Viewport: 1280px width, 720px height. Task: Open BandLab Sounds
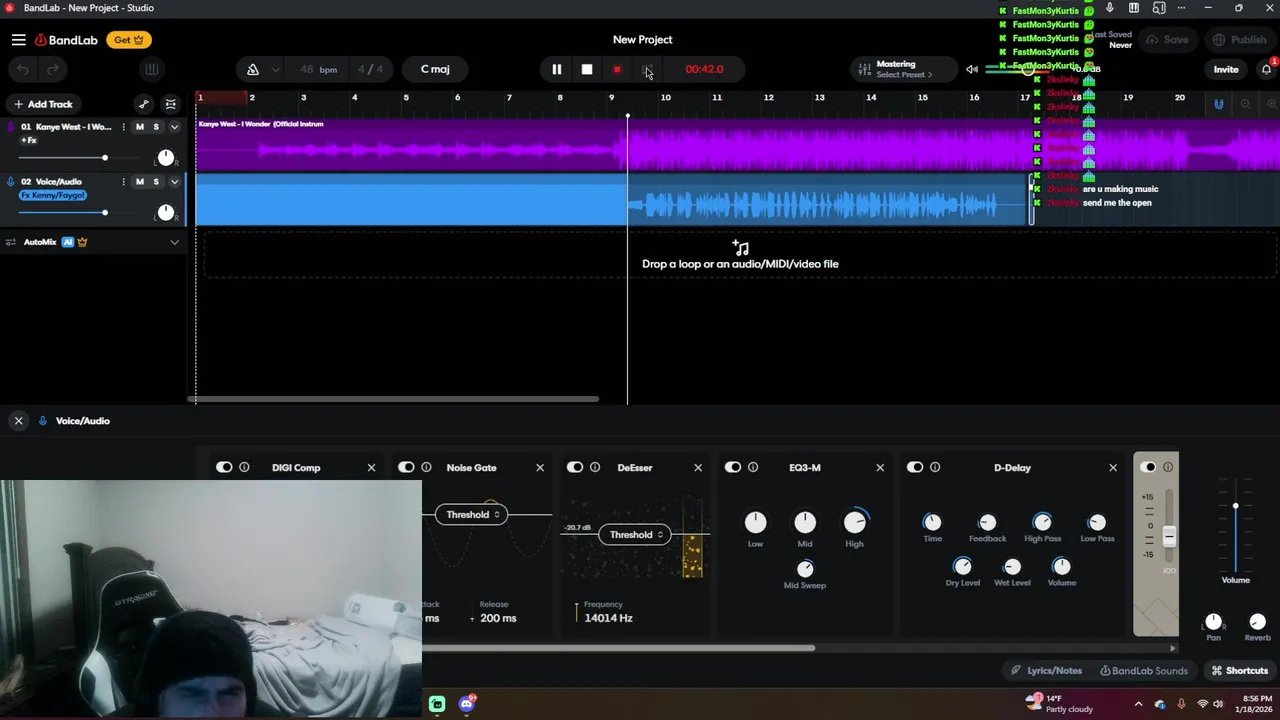1144,671
